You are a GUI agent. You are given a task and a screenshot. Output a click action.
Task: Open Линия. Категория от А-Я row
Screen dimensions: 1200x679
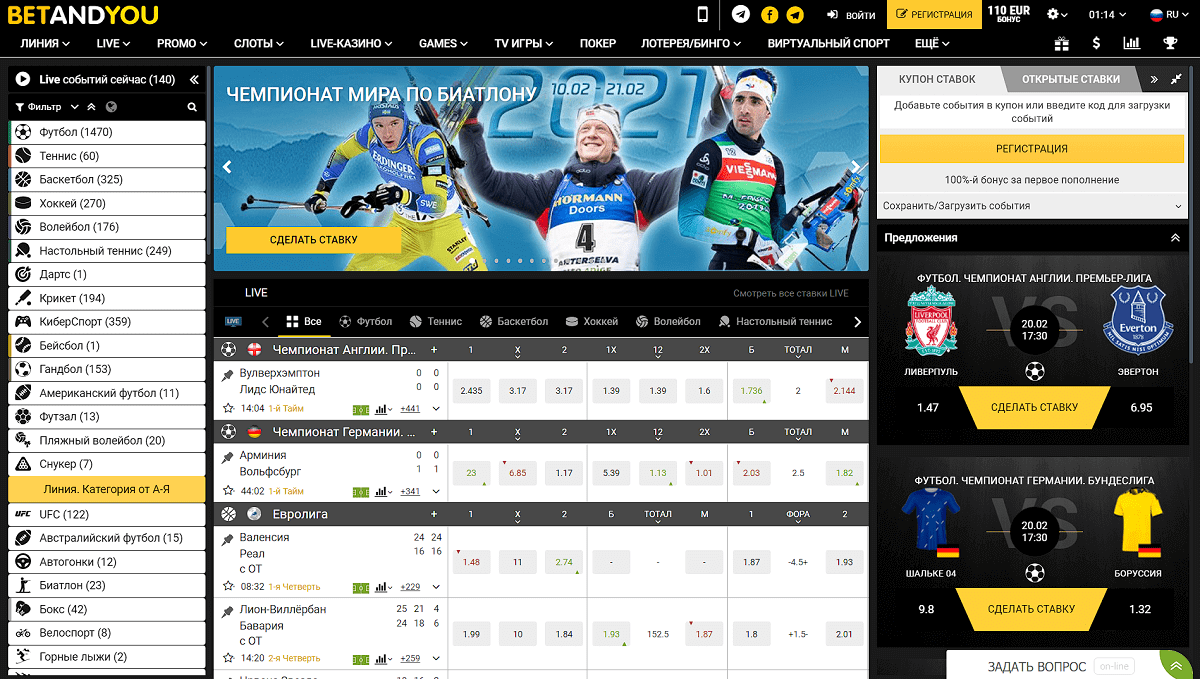coord(107,489)
